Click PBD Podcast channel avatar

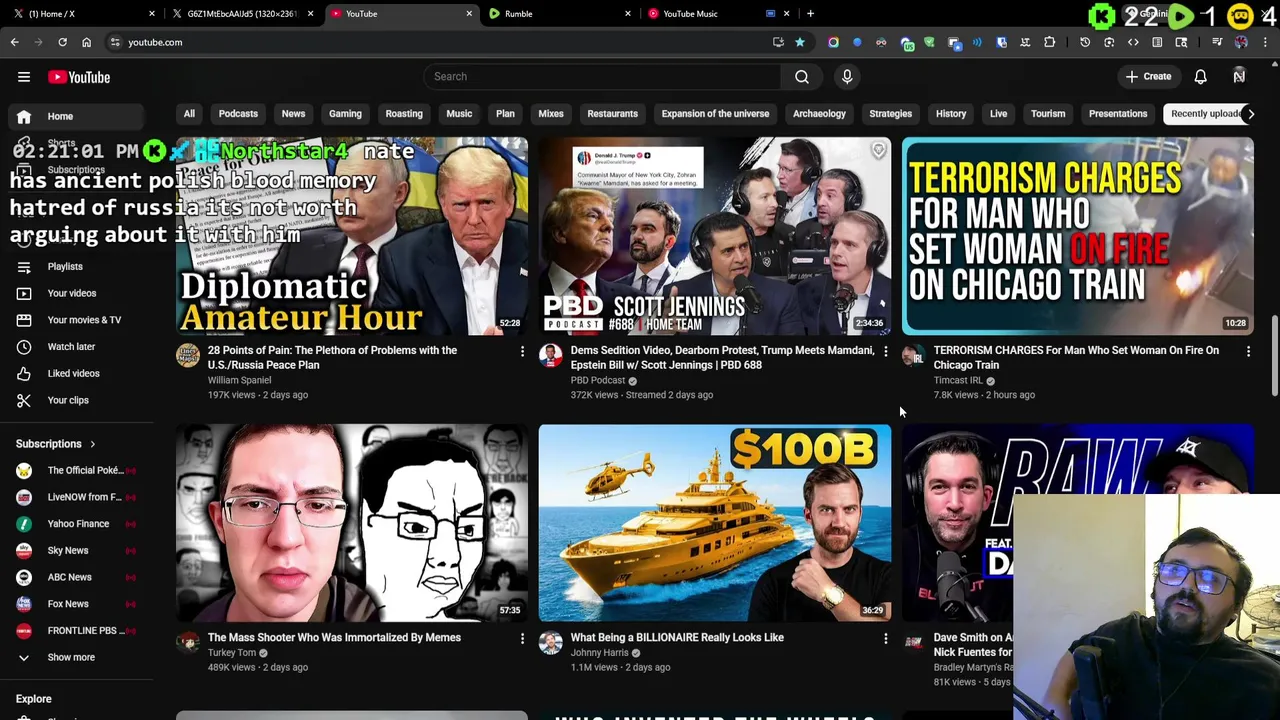tap(551, 356)
